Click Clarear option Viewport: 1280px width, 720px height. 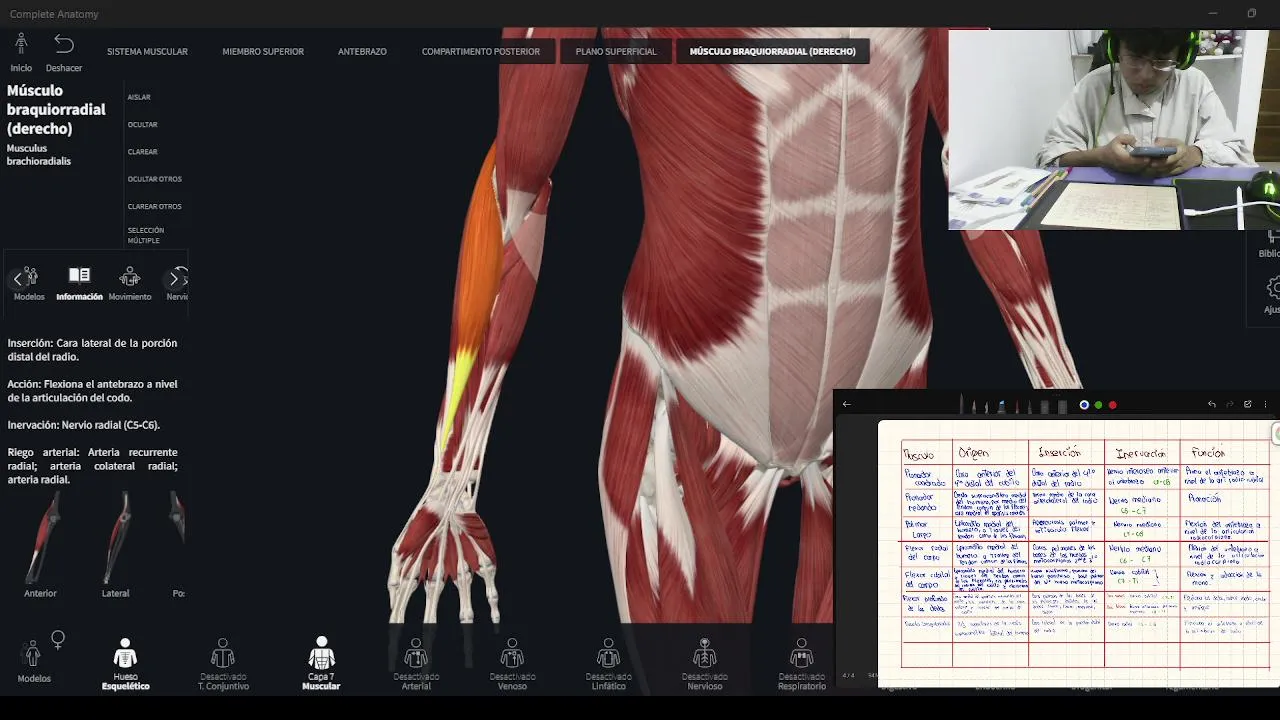point(143,152)
